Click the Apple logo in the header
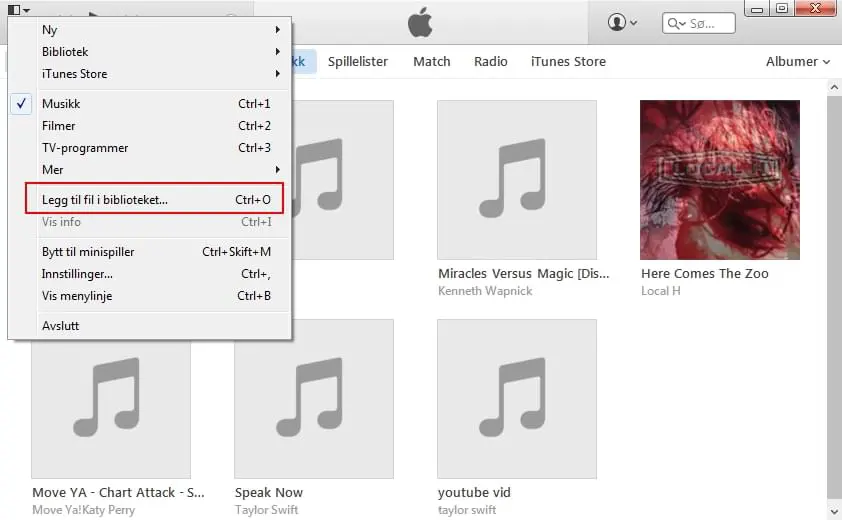The width and height of the screenshot is (842, 520). coord(420,23)
